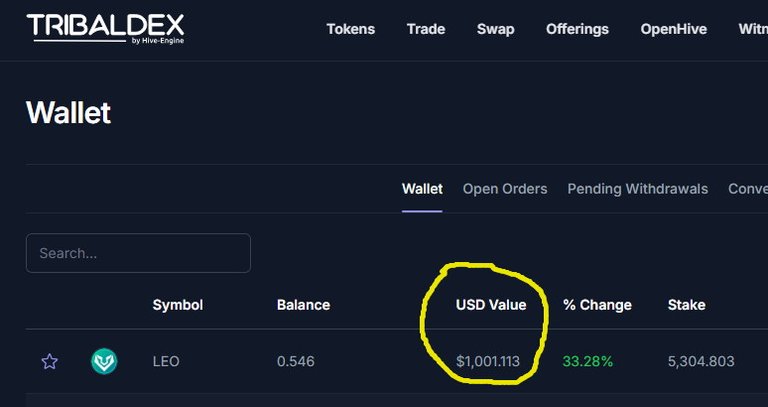This screenshot has height=407, width=768.
Task: Click the LEO token lion icon
Action: coord(104,361)
